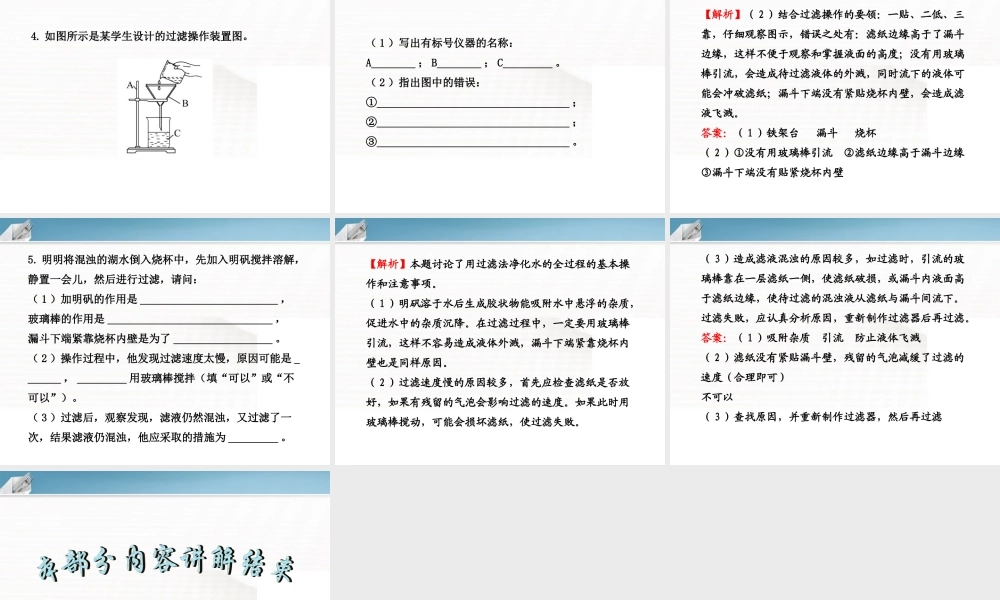The image size is (1000, 600).
Task: Click the header paper icon on the question 5 slide
Action: tap(16, 229)
